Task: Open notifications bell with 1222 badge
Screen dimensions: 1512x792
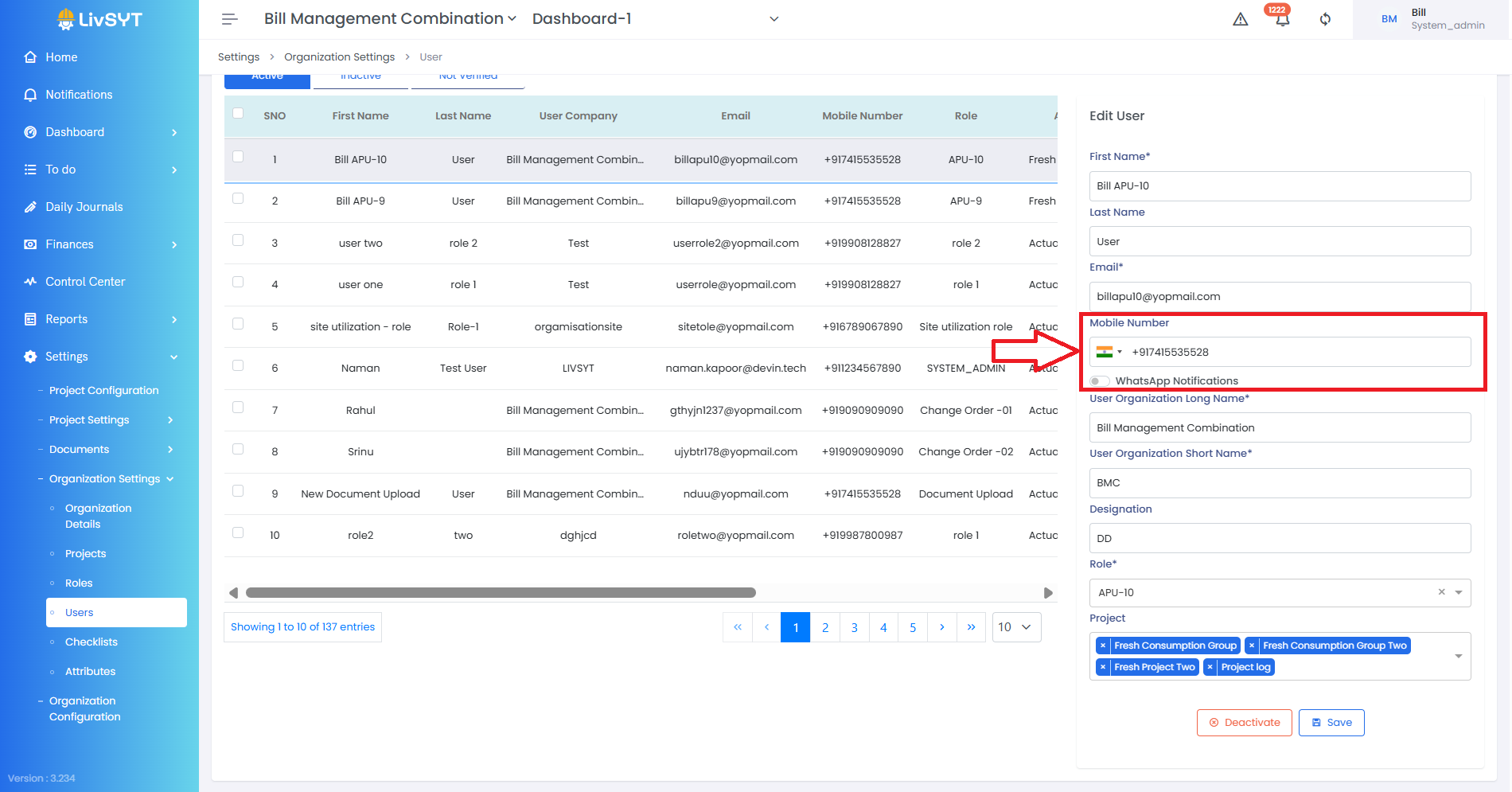Action: click(x=1282, y=19)
